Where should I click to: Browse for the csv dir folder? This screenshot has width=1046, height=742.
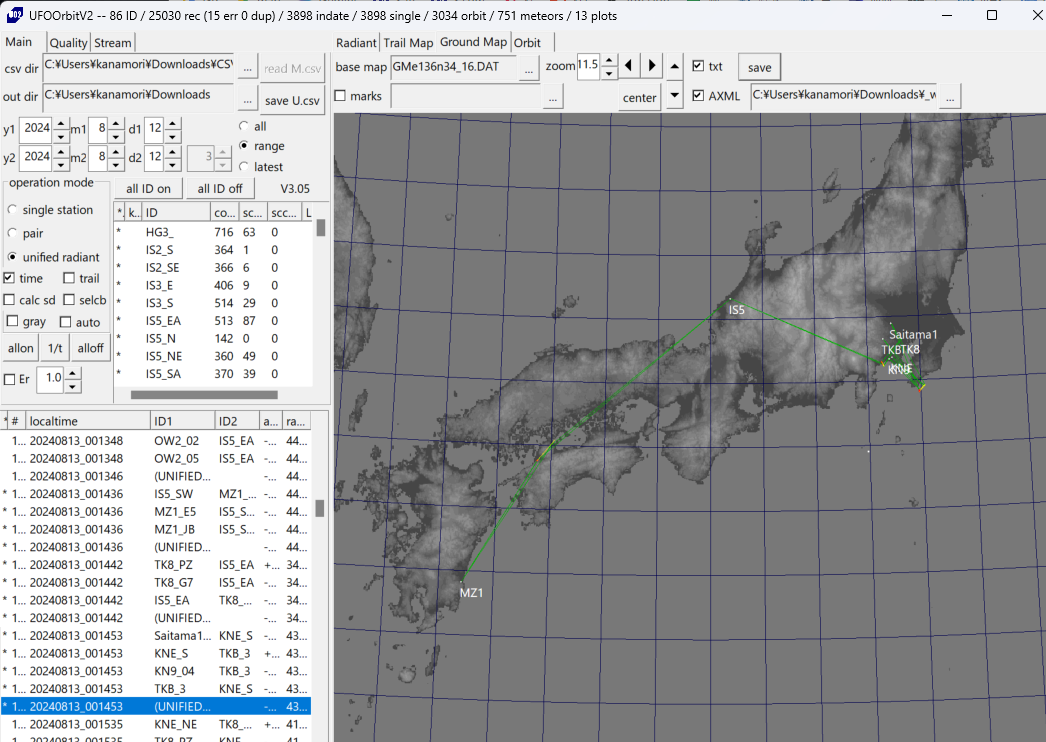tap(248, 67)
